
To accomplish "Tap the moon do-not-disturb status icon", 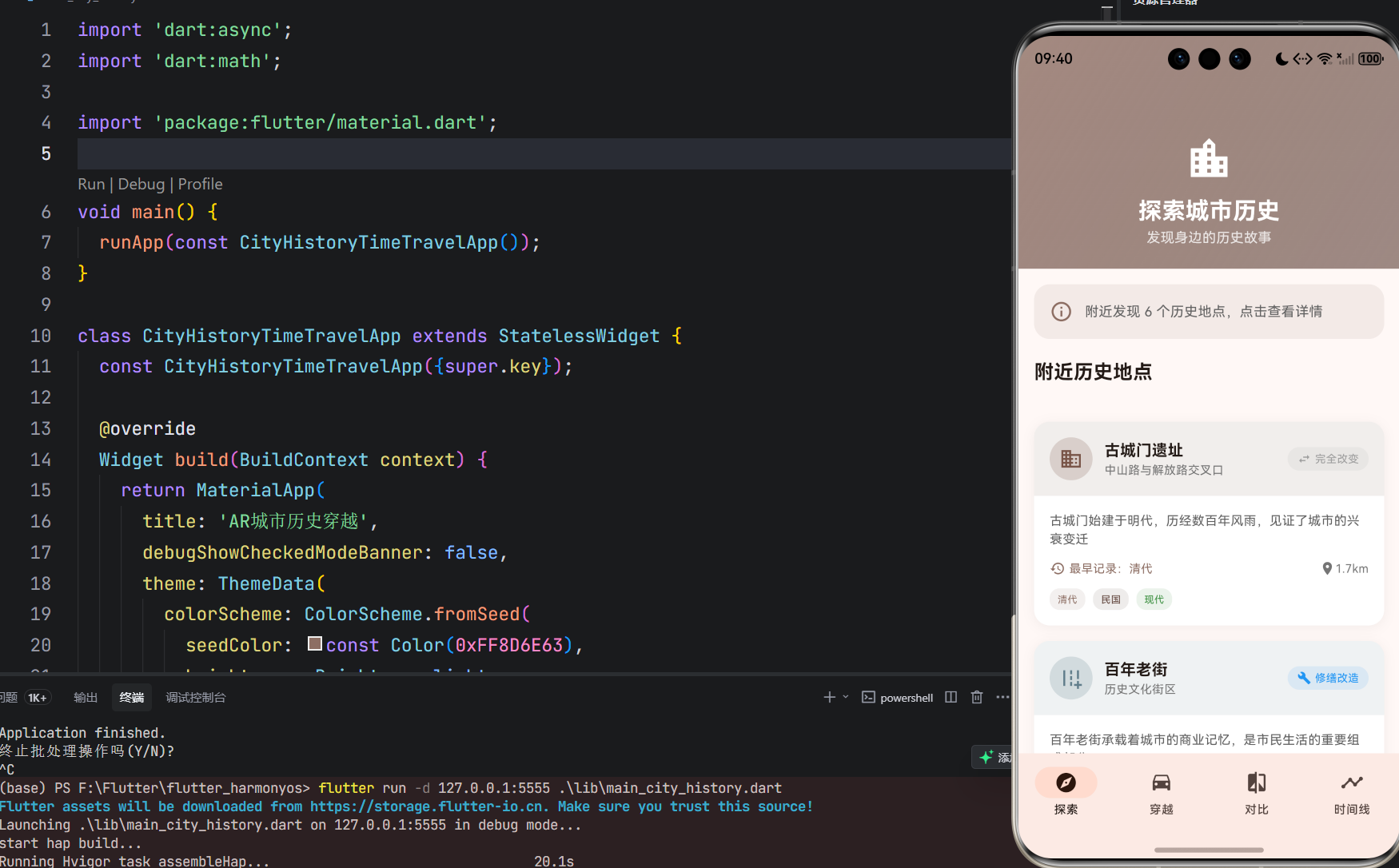I will [x=1281, y=58].
